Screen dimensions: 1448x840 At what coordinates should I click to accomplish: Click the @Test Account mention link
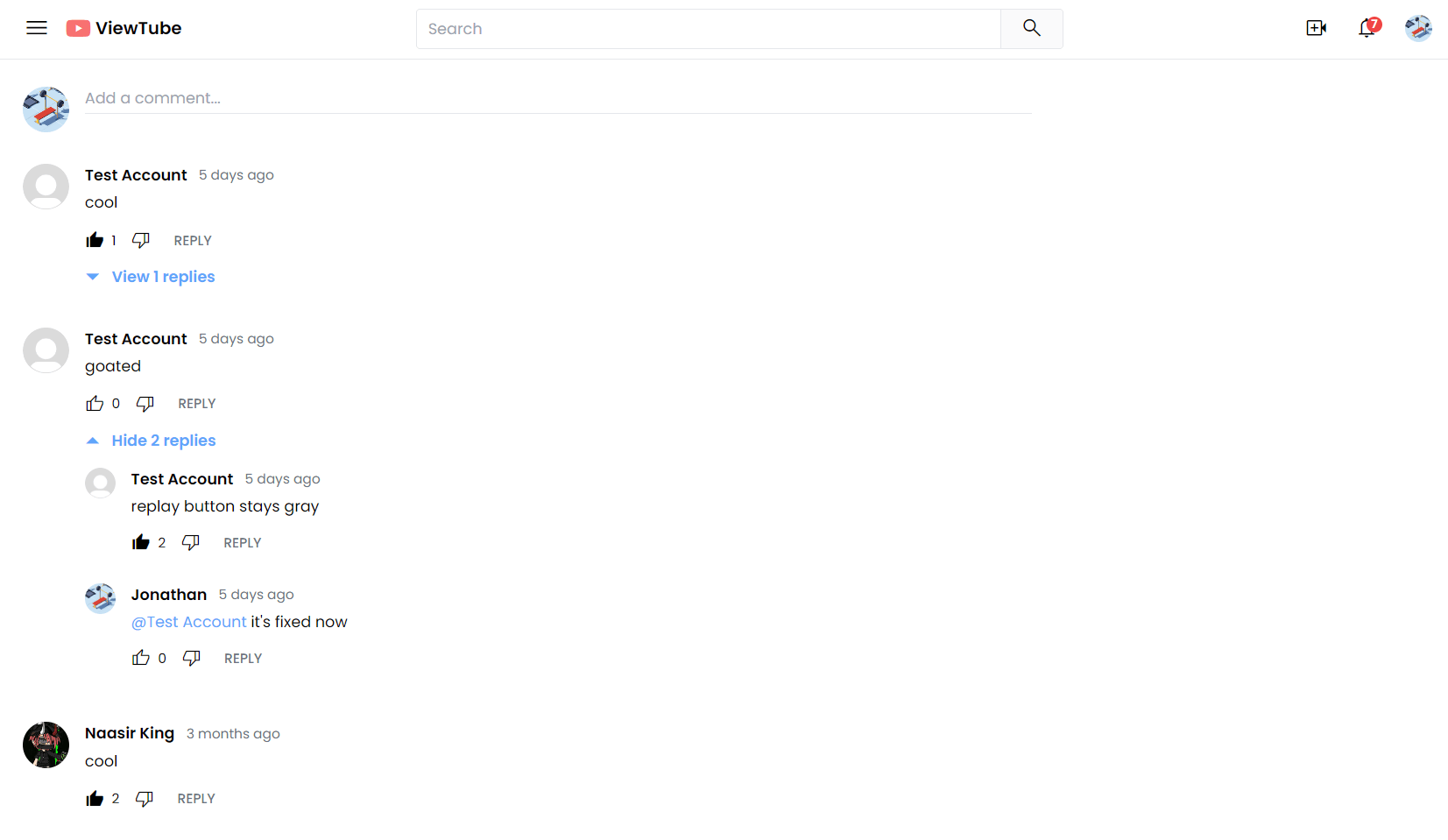tap(189, 622)
